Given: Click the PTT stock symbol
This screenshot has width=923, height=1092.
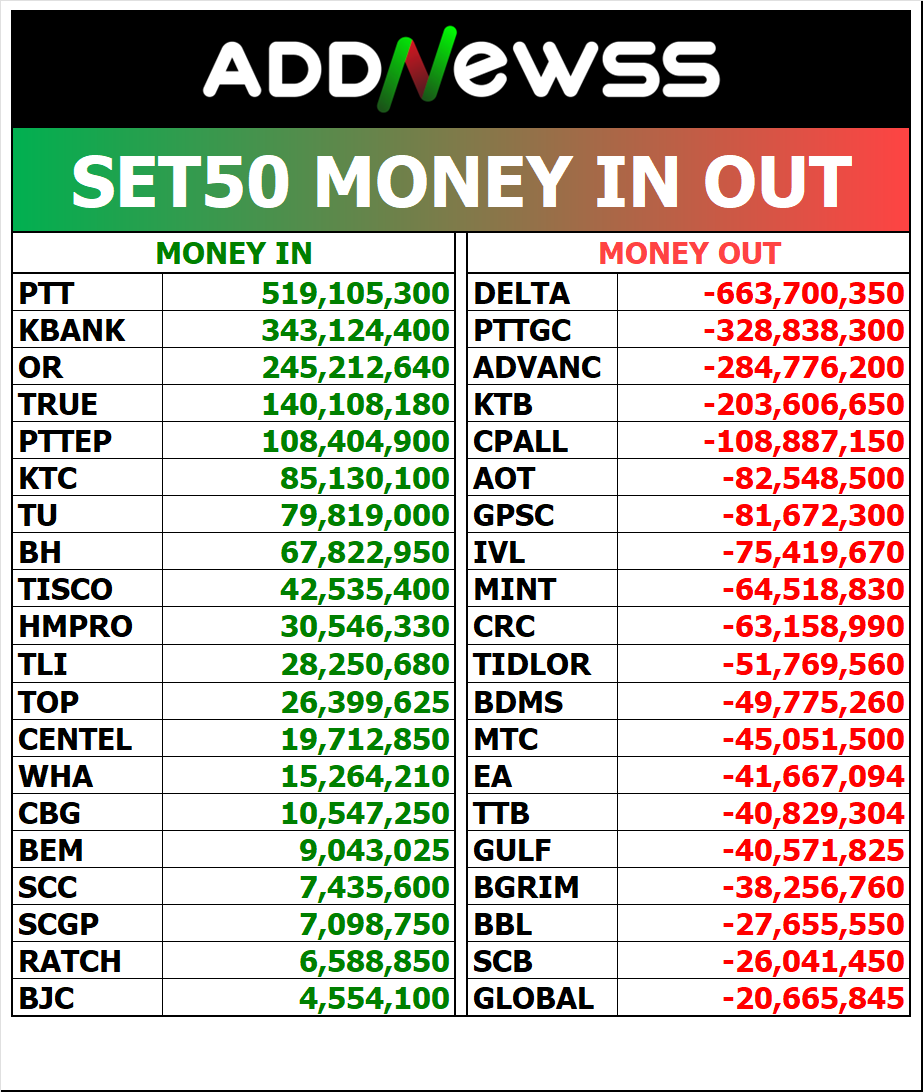Looking at the screenshot, I should pos(47,293).
